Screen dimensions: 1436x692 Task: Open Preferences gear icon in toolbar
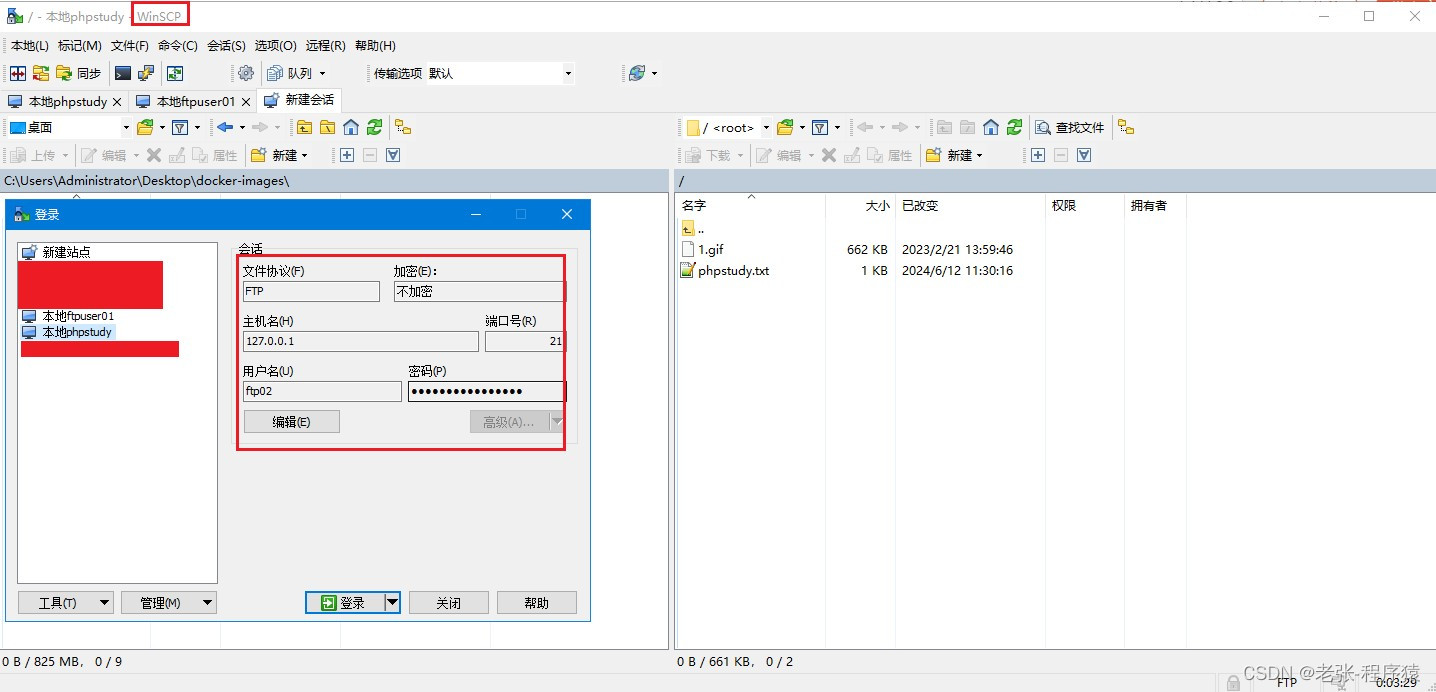pyautogui.click(x=246, y=73)
